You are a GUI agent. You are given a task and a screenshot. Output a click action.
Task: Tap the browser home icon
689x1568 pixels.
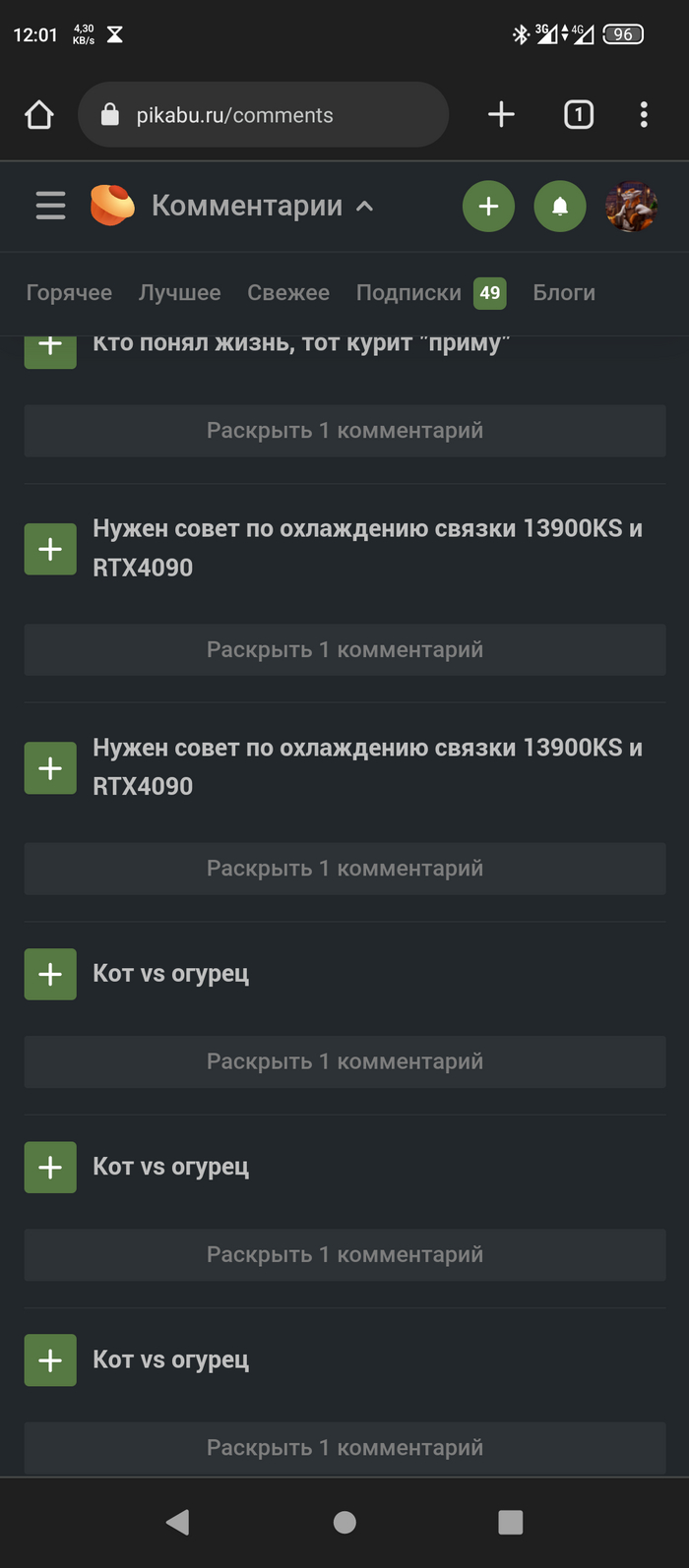click(39, 115)
